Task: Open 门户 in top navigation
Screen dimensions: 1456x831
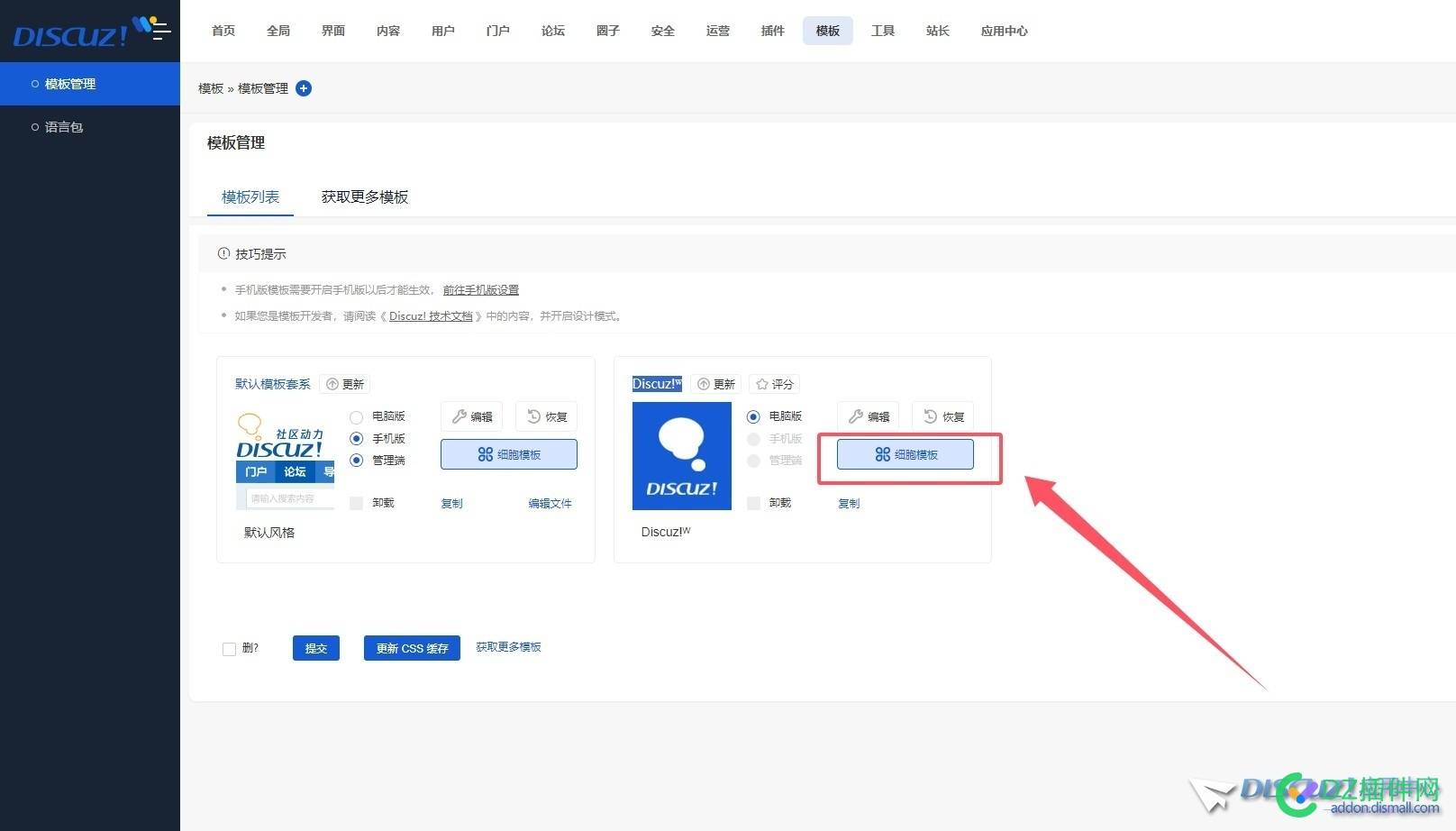Action: click(x=498, y=31)
